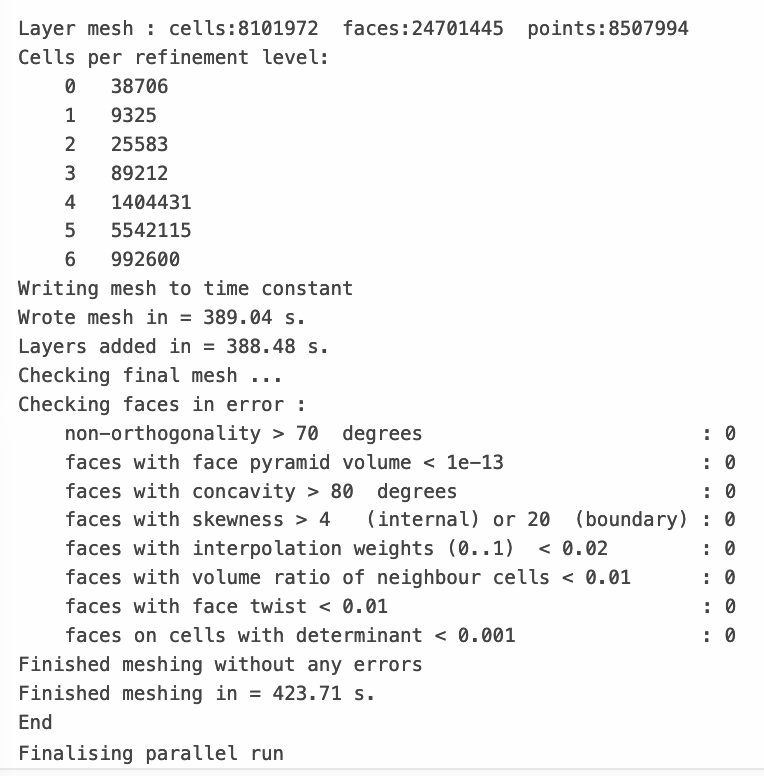Click 'Checking final mesh ...' text
Screen dimensions: 764x776
pos(150,375)
